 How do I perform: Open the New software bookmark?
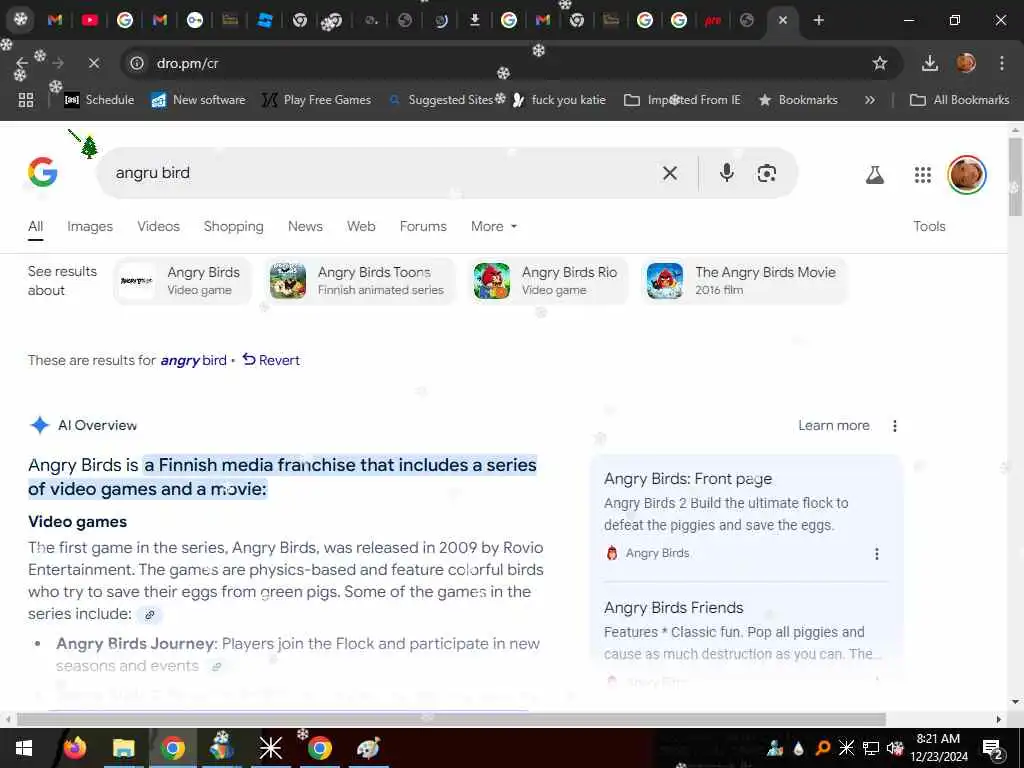(199, 100)
